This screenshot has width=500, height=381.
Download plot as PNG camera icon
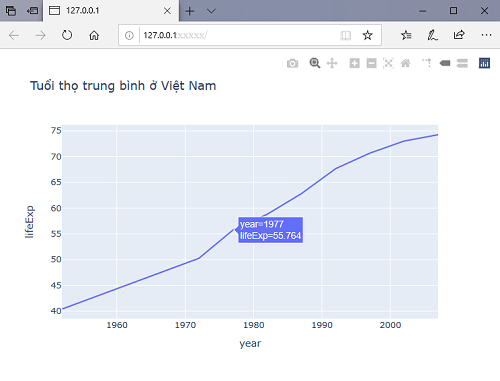[292, 63]
